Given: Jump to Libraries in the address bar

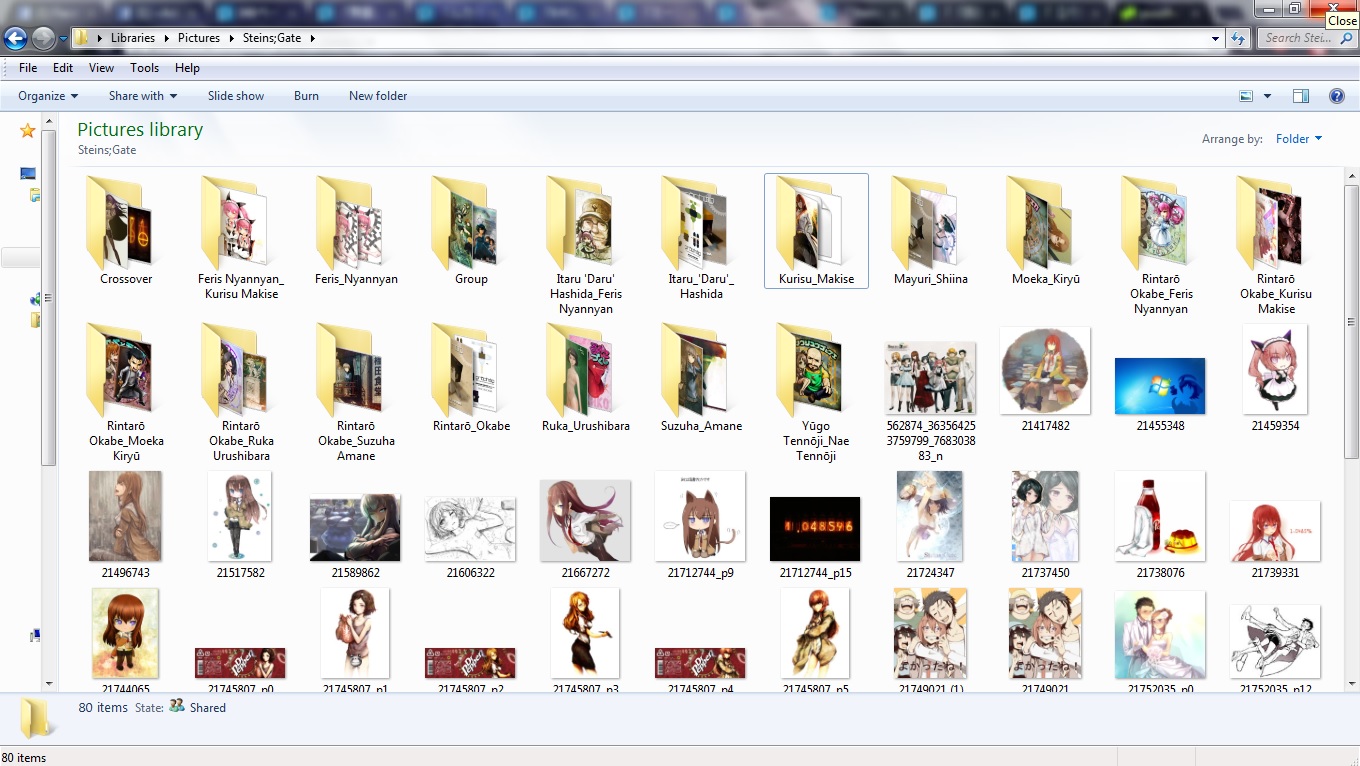Looking at the screenshot, I should [133, 38].
